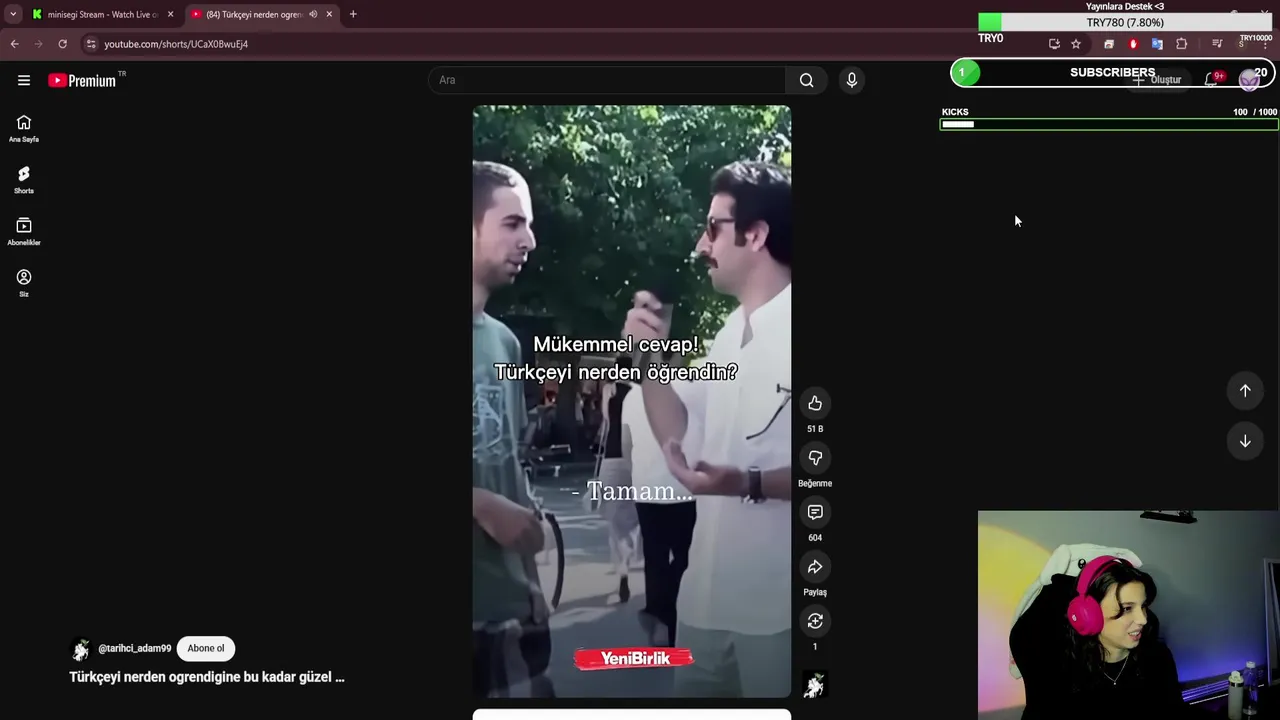The width and height of the screenshot is (1280, 720).
Task: Go to the next short with down arrow
Action: (x=1245, y=441)
